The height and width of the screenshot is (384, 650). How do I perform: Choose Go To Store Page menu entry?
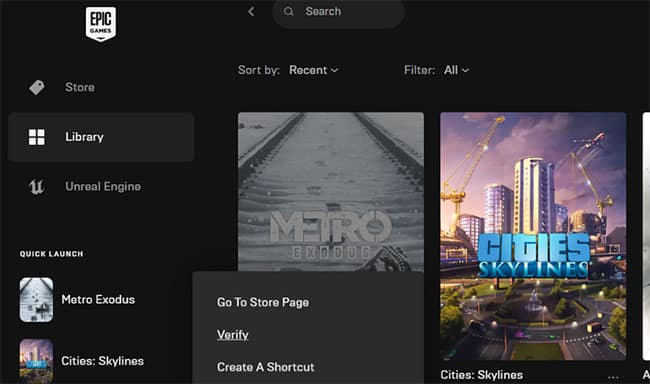click(x=263, y=302)
